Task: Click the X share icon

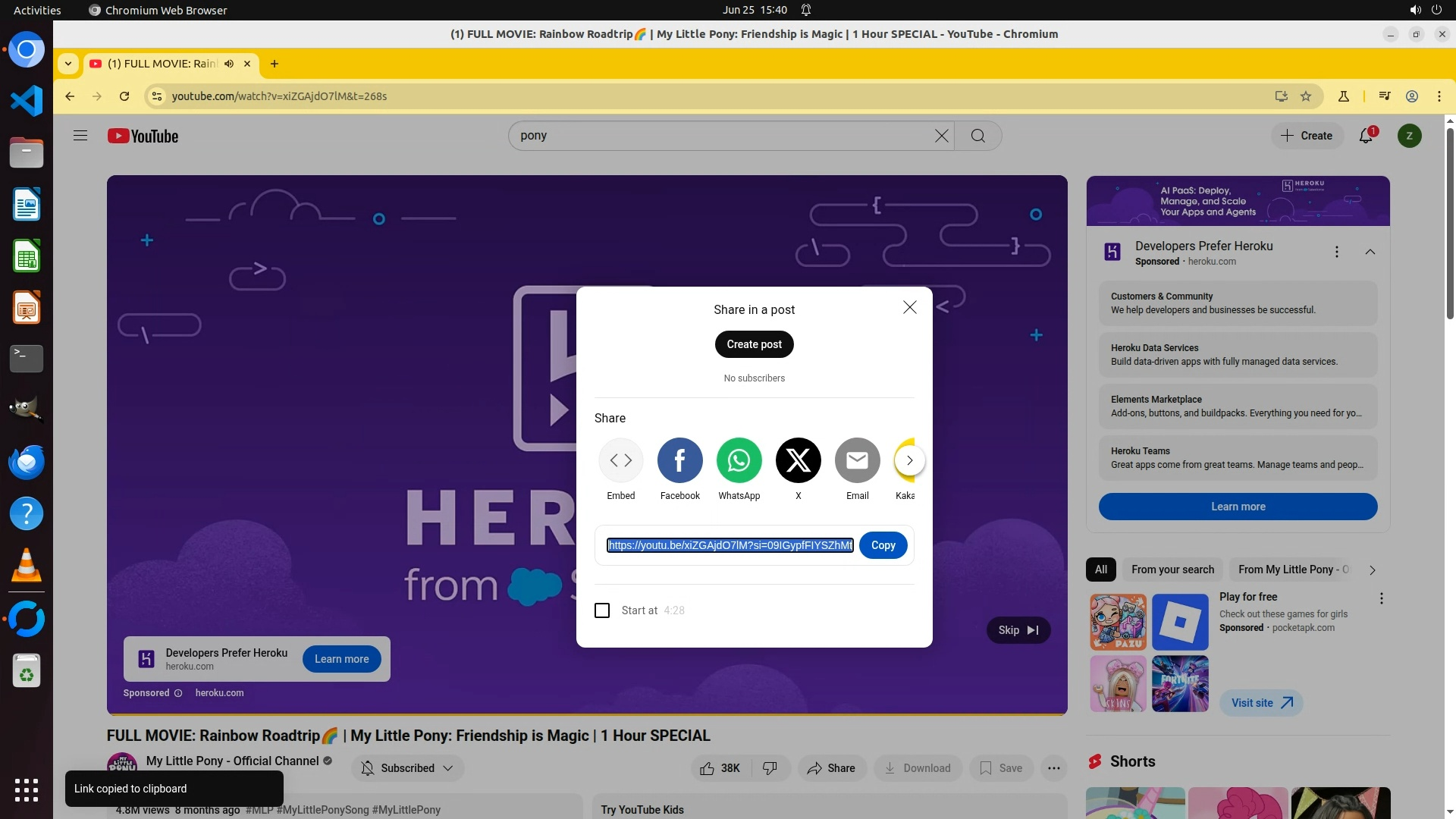Action: pyautogui.click(x=798, y=460)
